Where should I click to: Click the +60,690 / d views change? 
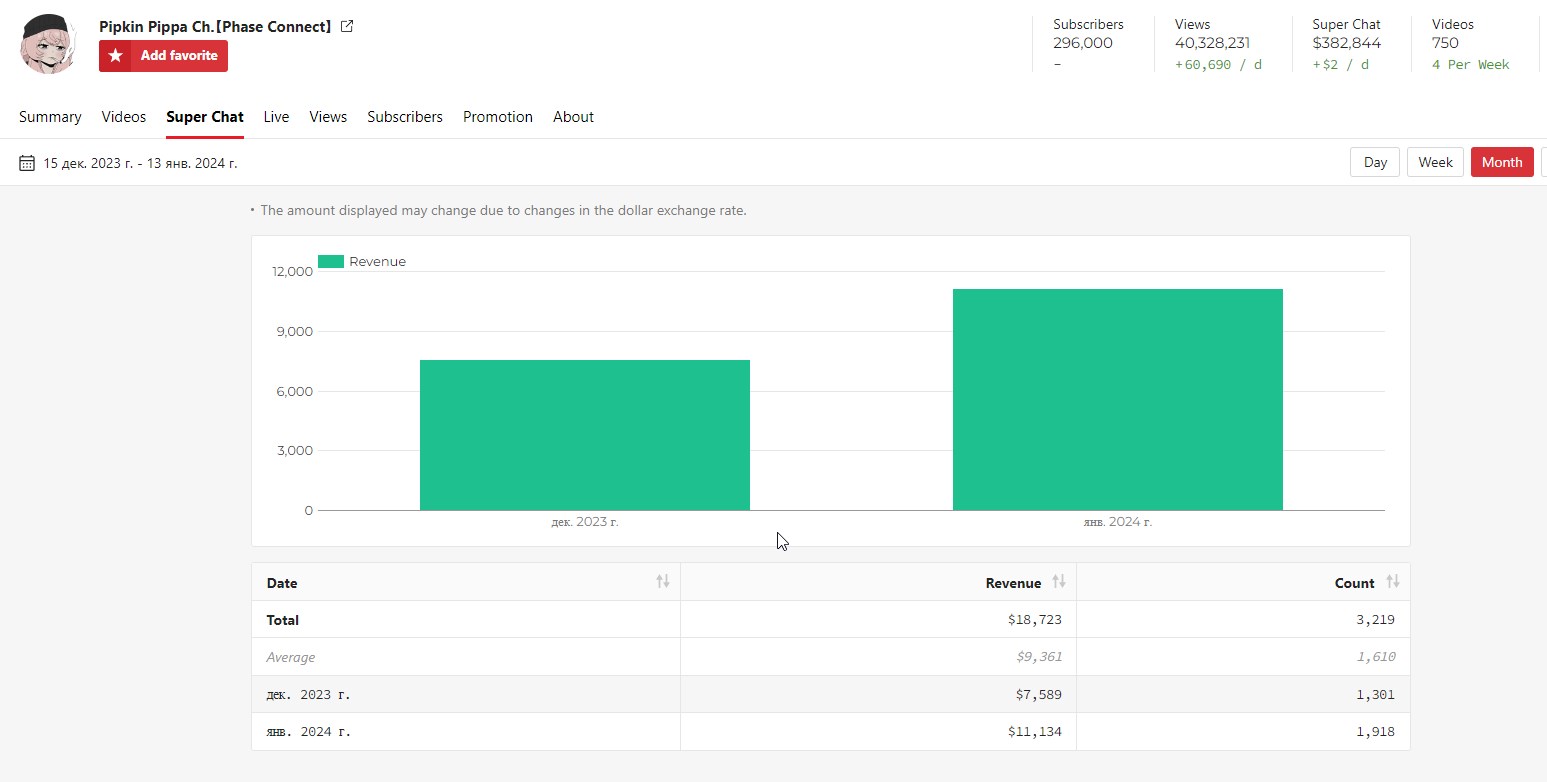(1218, 64)
